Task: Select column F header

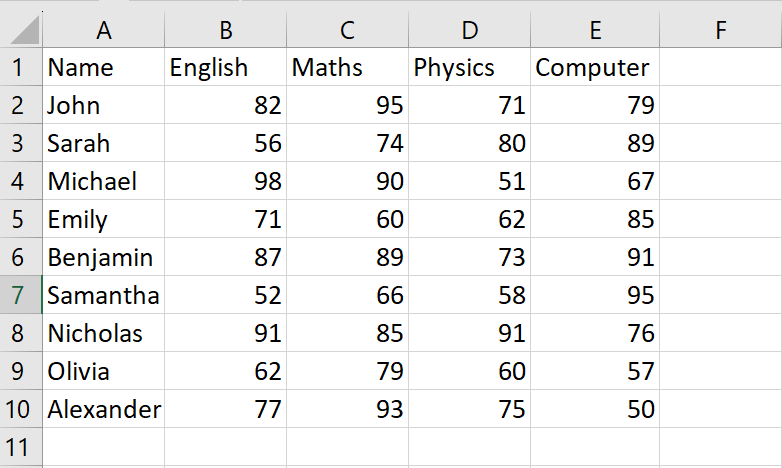Action: coord(721,29)
